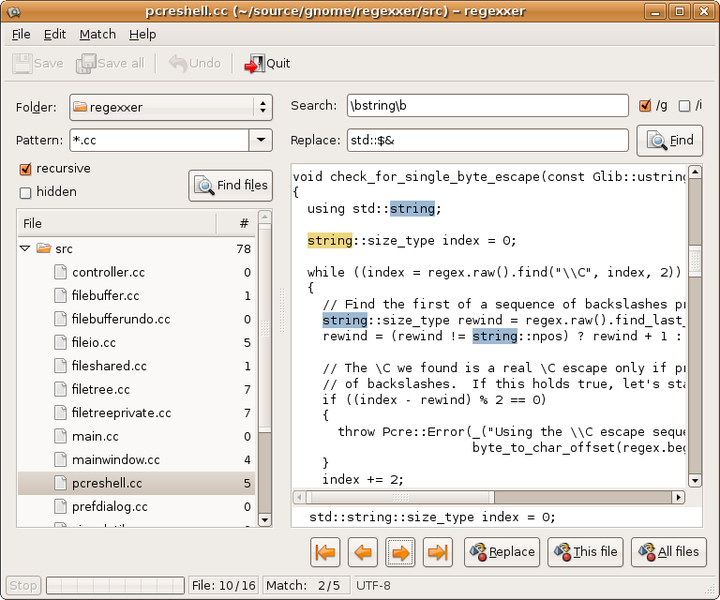The width and height of the screenshot is (720, 600).
Task: Click the # match count column header
Action: tap(237, 224)
